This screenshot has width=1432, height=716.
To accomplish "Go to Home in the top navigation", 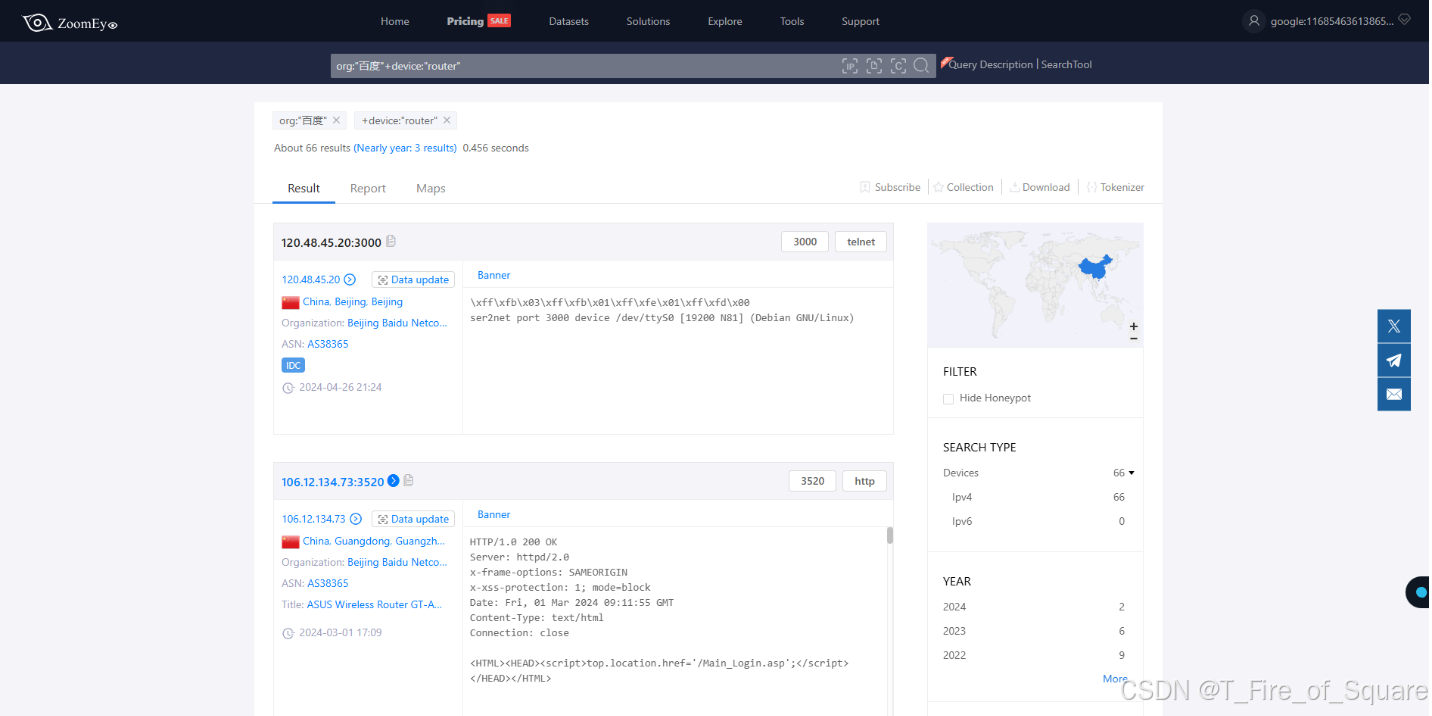I will click(x=395, y=21).
